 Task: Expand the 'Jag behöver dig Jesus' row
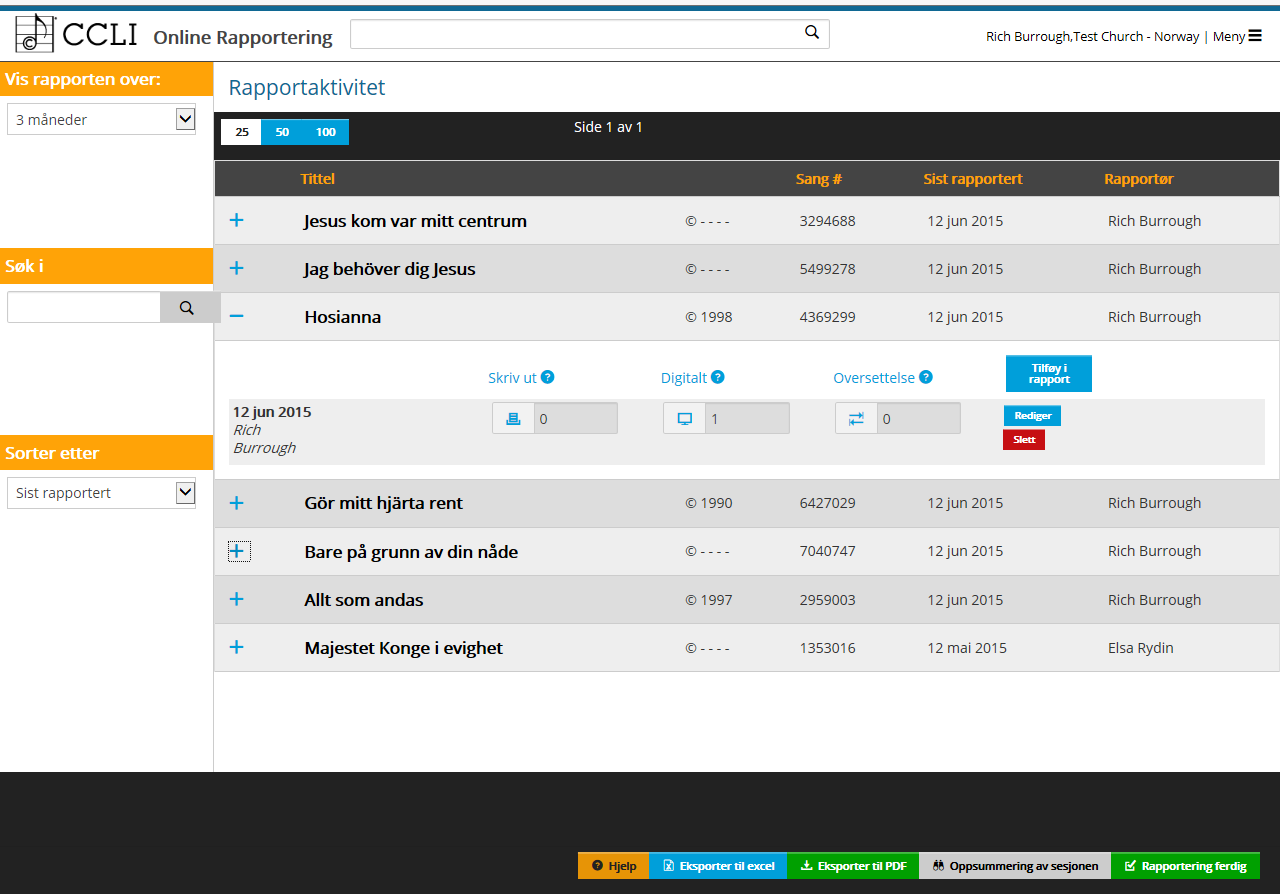[237, 268]
